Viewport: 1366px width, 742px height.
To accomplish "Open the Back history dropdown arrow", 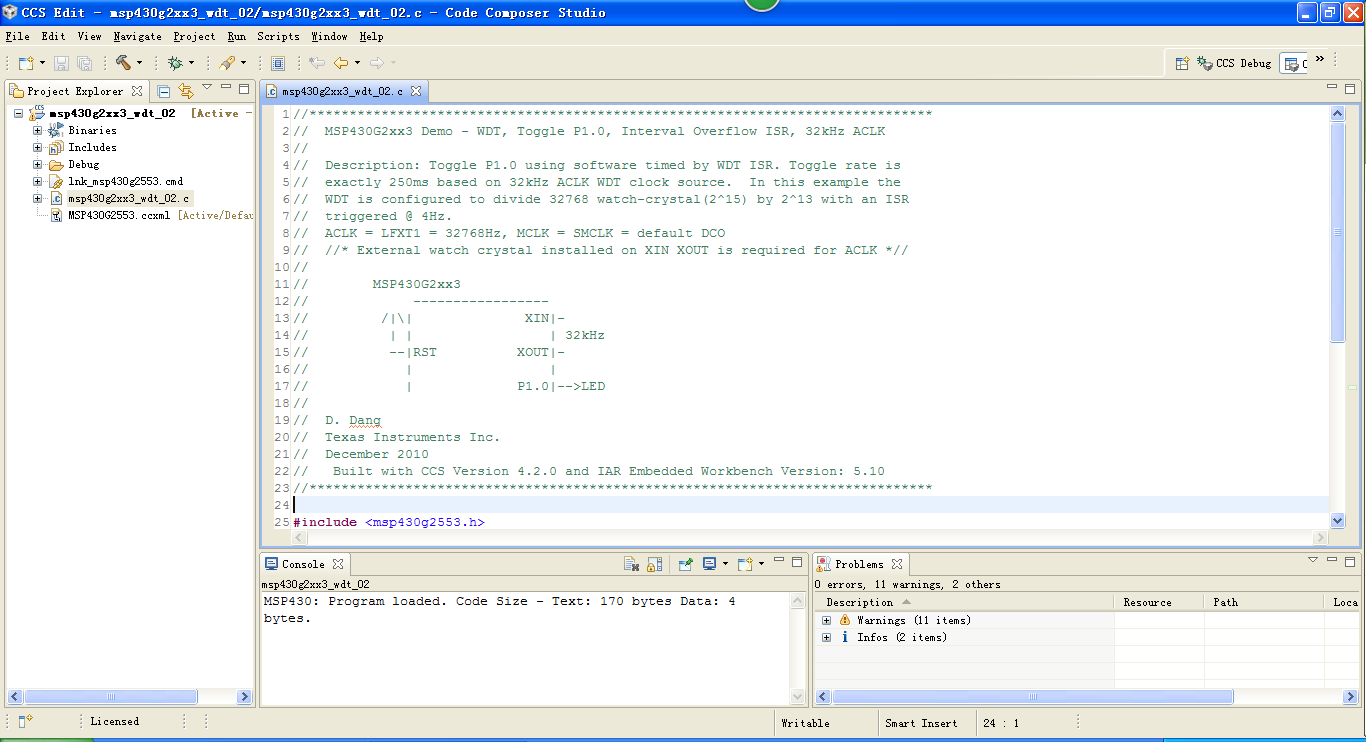I will (x=357, y=63).
